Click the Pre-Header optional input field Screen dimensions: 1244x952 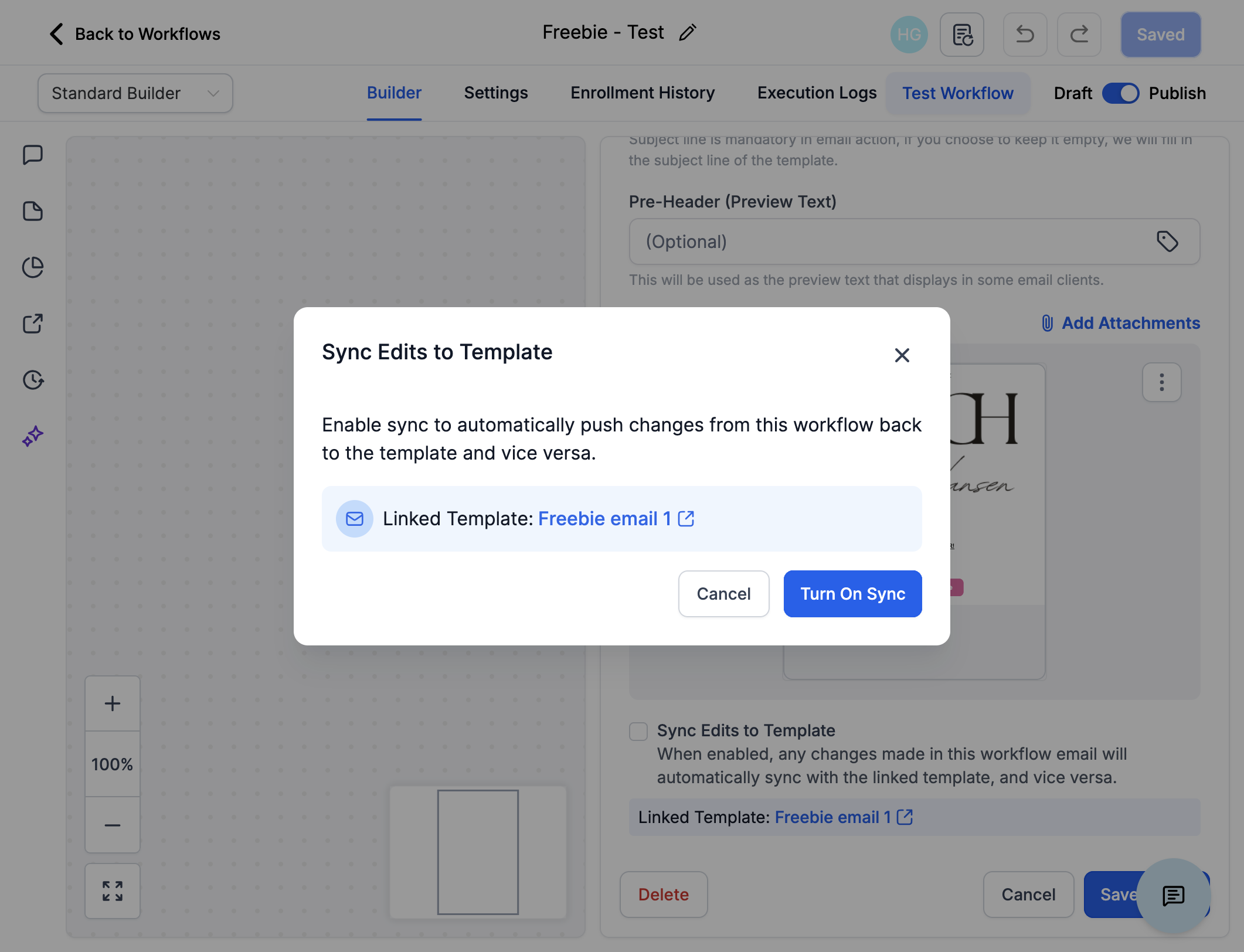click(x=914, y=242)
